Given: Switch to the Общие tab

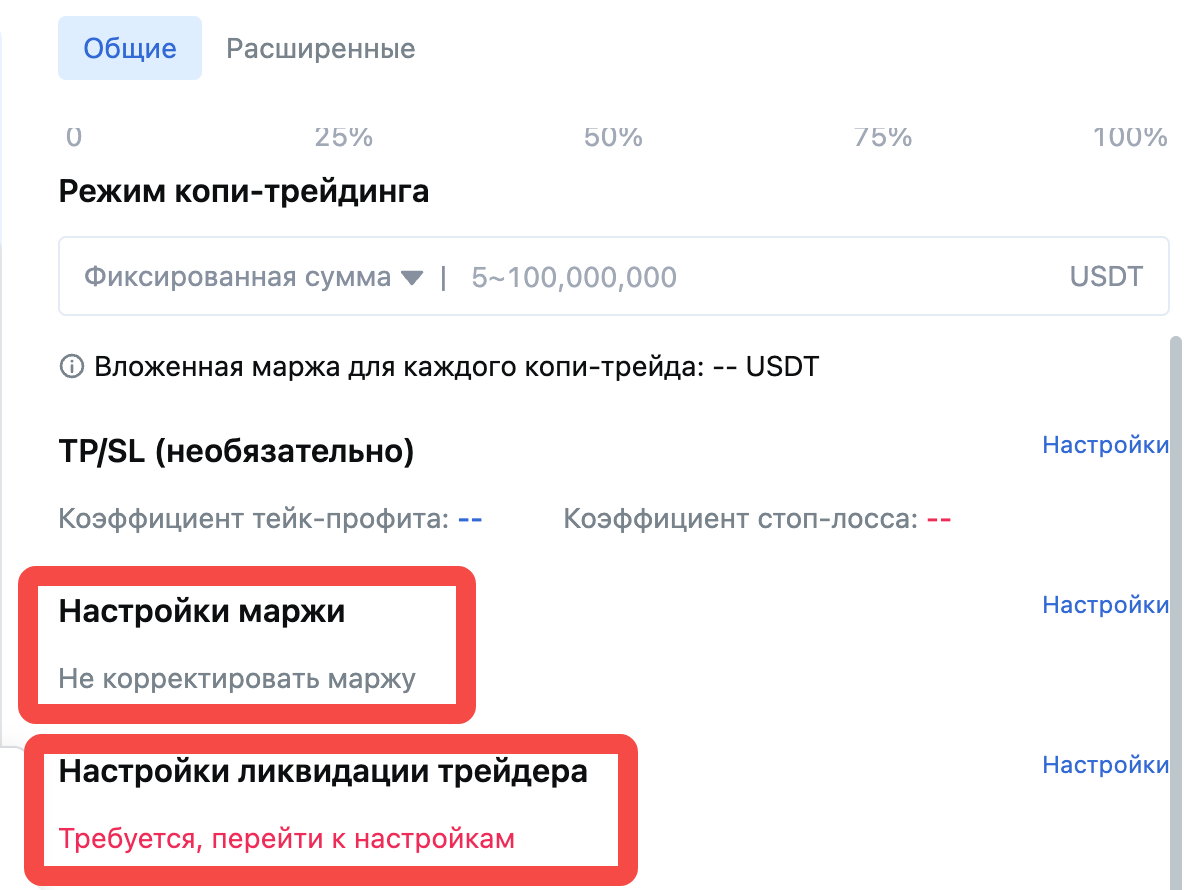Looking at the screenshot, I should point(130,48).
